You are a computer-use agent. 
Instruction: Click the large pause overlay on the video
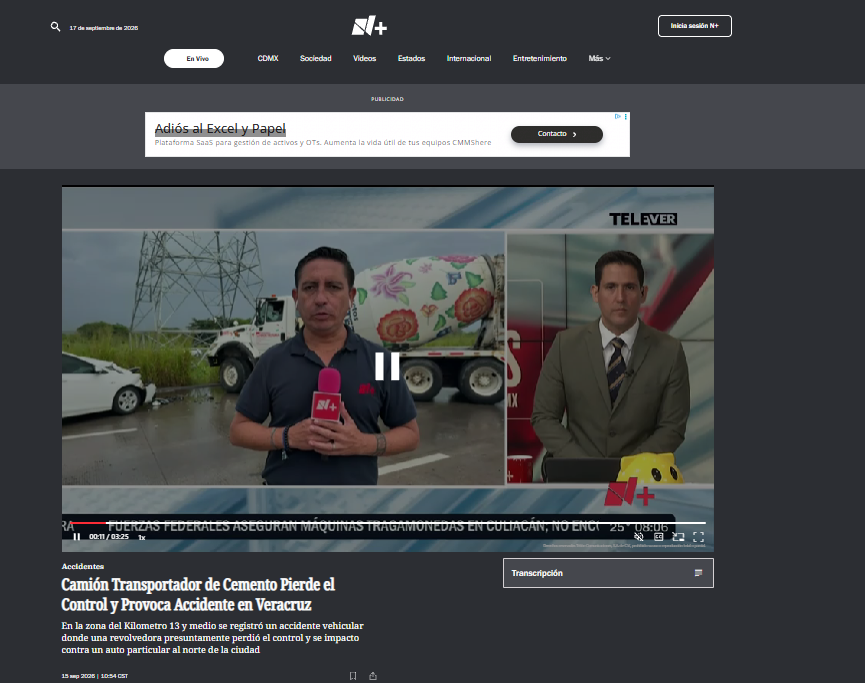[387, 366]
